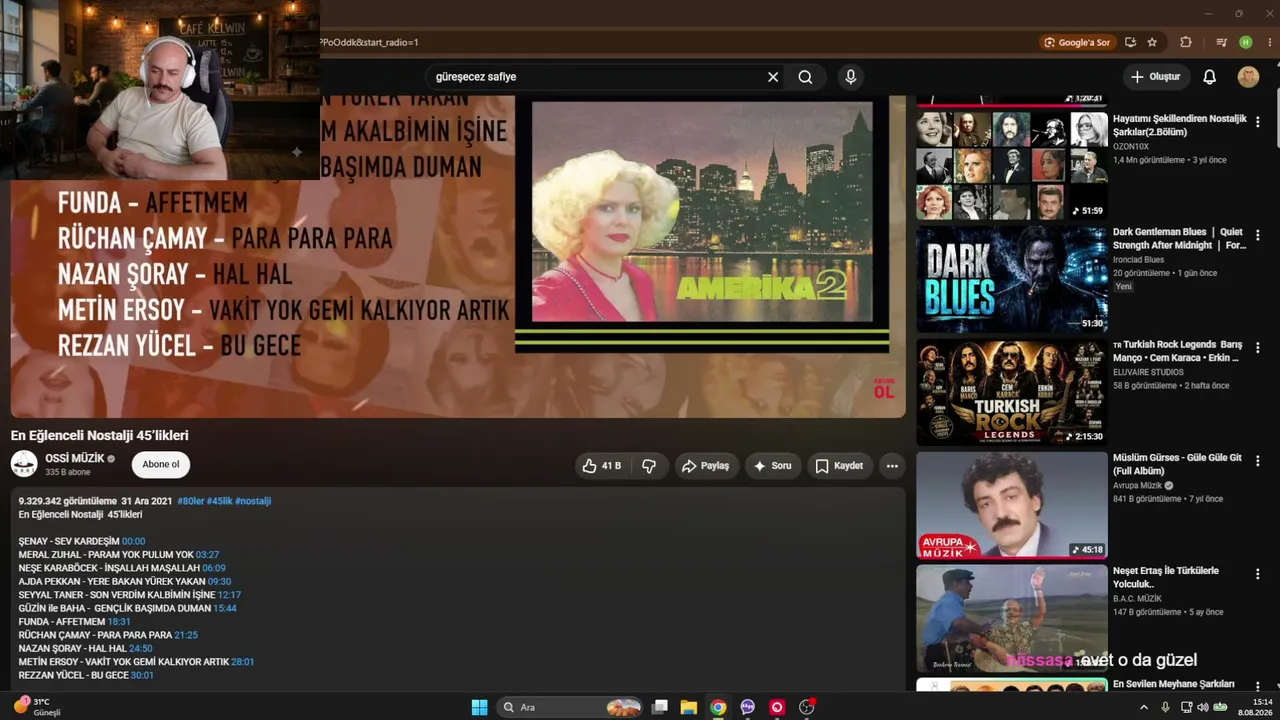Open the Chrome profile H avatar

pos(1246,42)
